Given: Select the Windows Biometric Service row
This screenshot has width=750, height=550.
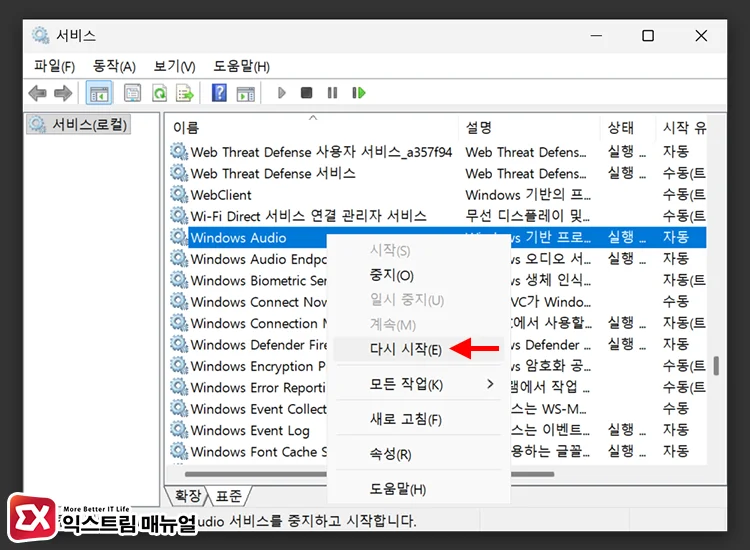Looking at the screenshot, I should click(x=258, y=280).
